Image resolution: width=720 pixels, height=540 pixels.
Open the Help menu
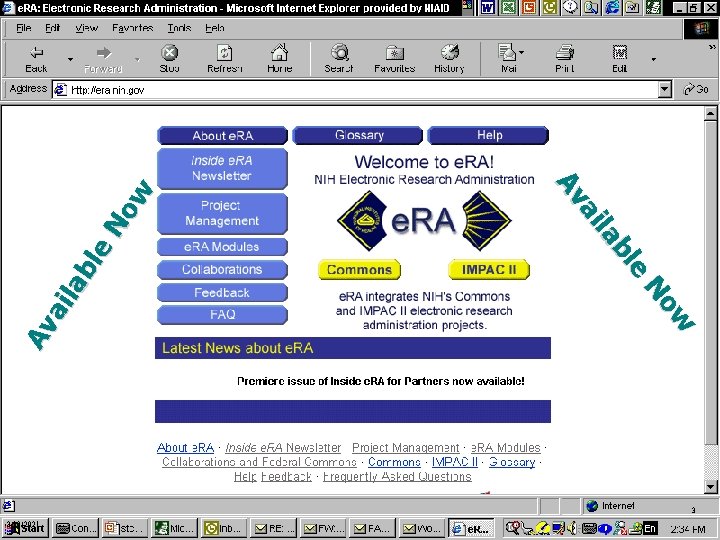[214, 28]
